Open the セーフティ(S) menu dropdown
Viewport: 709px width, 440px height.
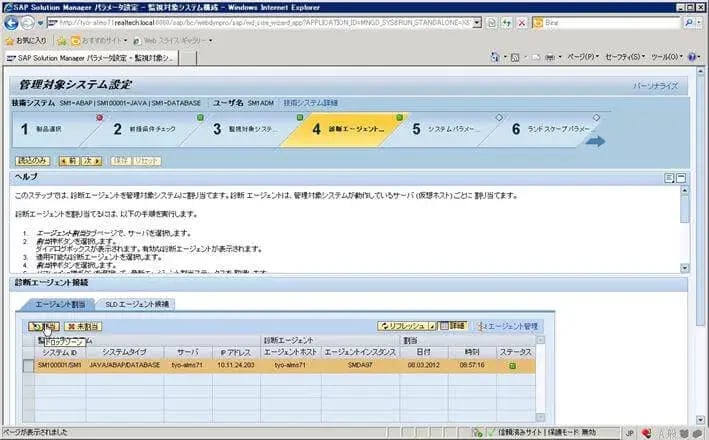625,57
